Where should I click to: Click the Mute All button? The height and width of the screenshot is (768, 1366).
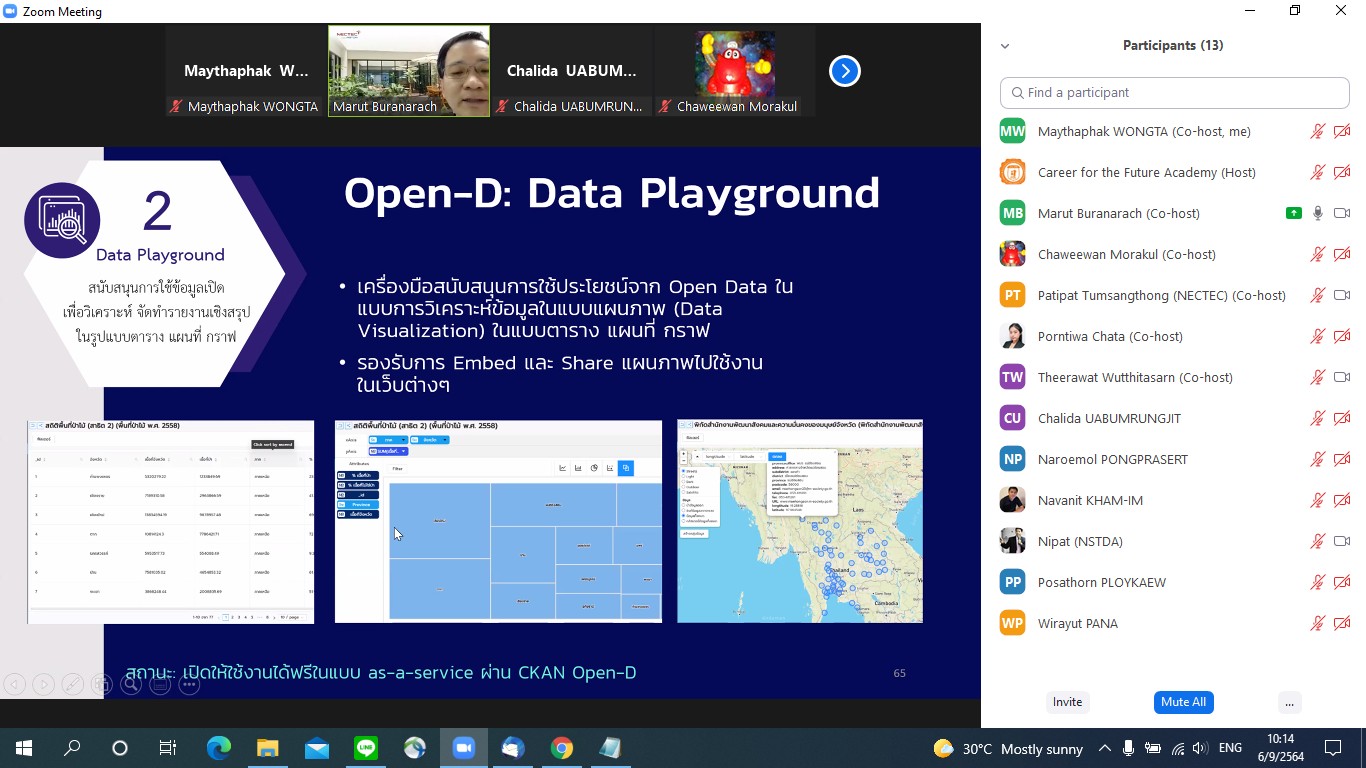1183,702
